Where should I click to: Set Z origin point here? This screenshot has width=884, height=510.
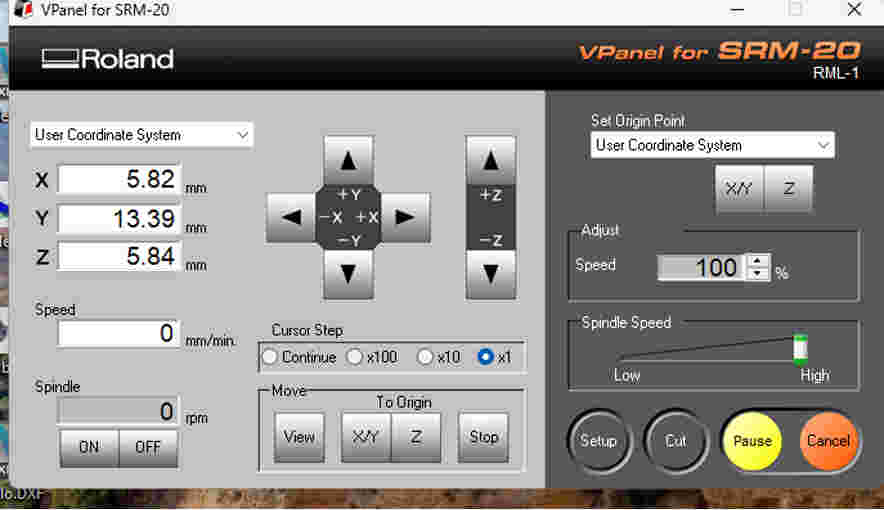[789, 188]
